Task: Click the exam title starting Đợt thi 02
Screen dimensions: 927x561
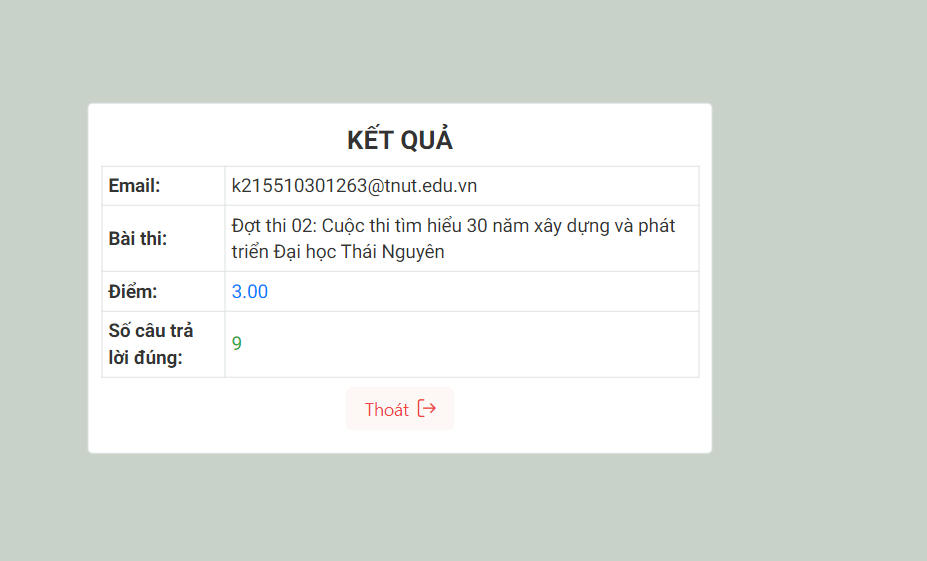Action: (x=453, y=238)
